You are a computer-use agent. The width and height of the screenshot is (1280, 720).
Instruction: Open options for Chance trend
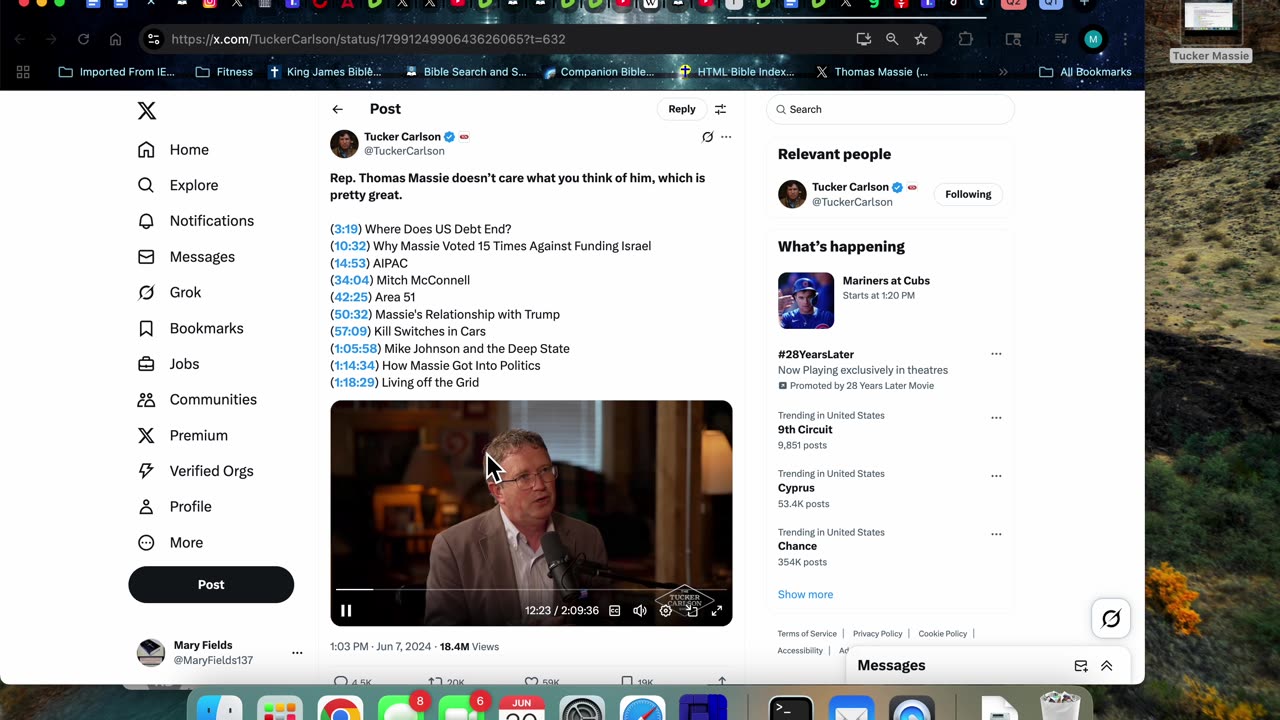(996, 534)
